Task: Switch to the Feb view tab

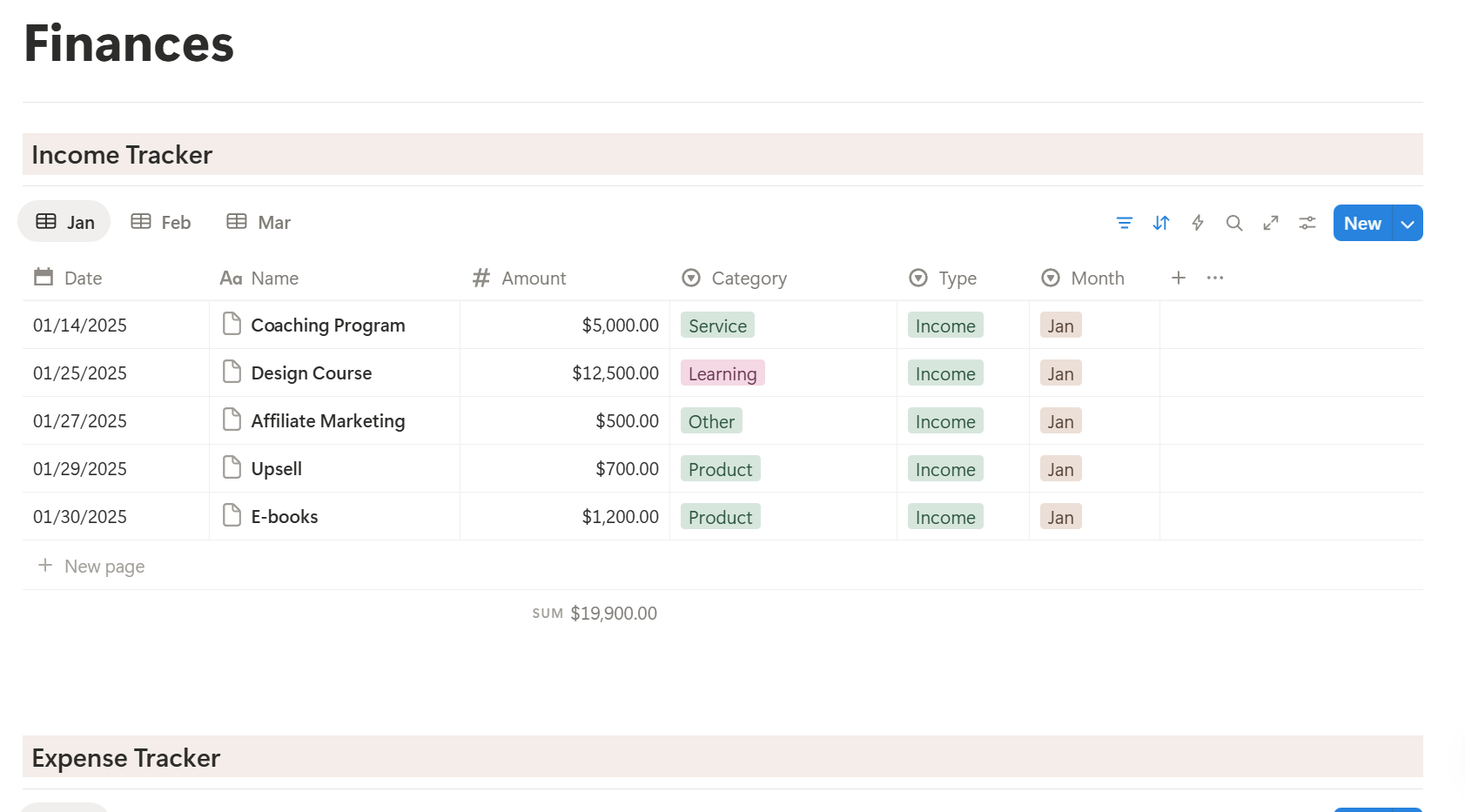Action: pyautogui.click(x=161, y=222)
